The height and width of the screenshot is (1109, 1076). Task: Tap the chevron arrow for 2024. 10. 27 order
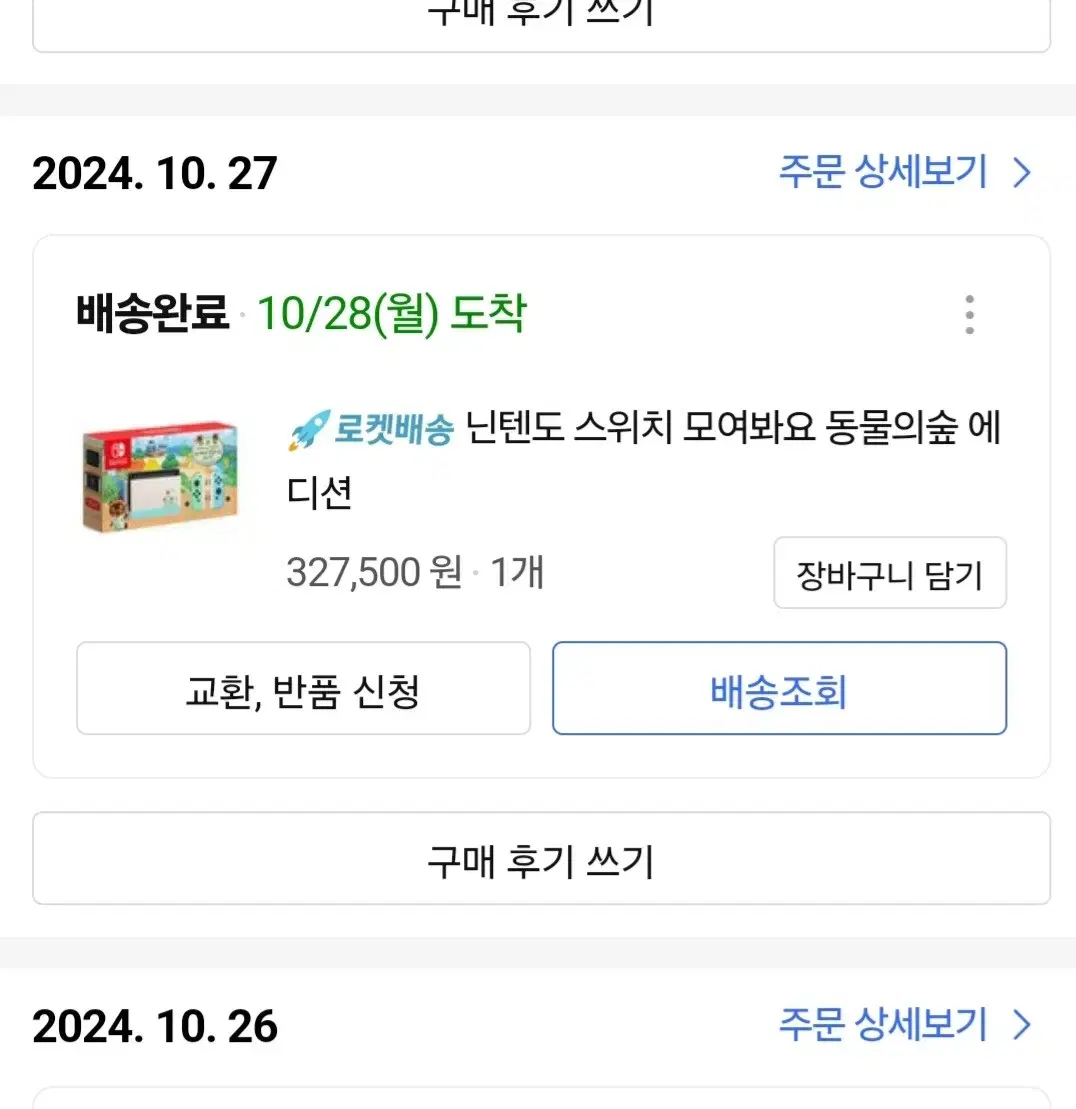tap(1022, 173)
